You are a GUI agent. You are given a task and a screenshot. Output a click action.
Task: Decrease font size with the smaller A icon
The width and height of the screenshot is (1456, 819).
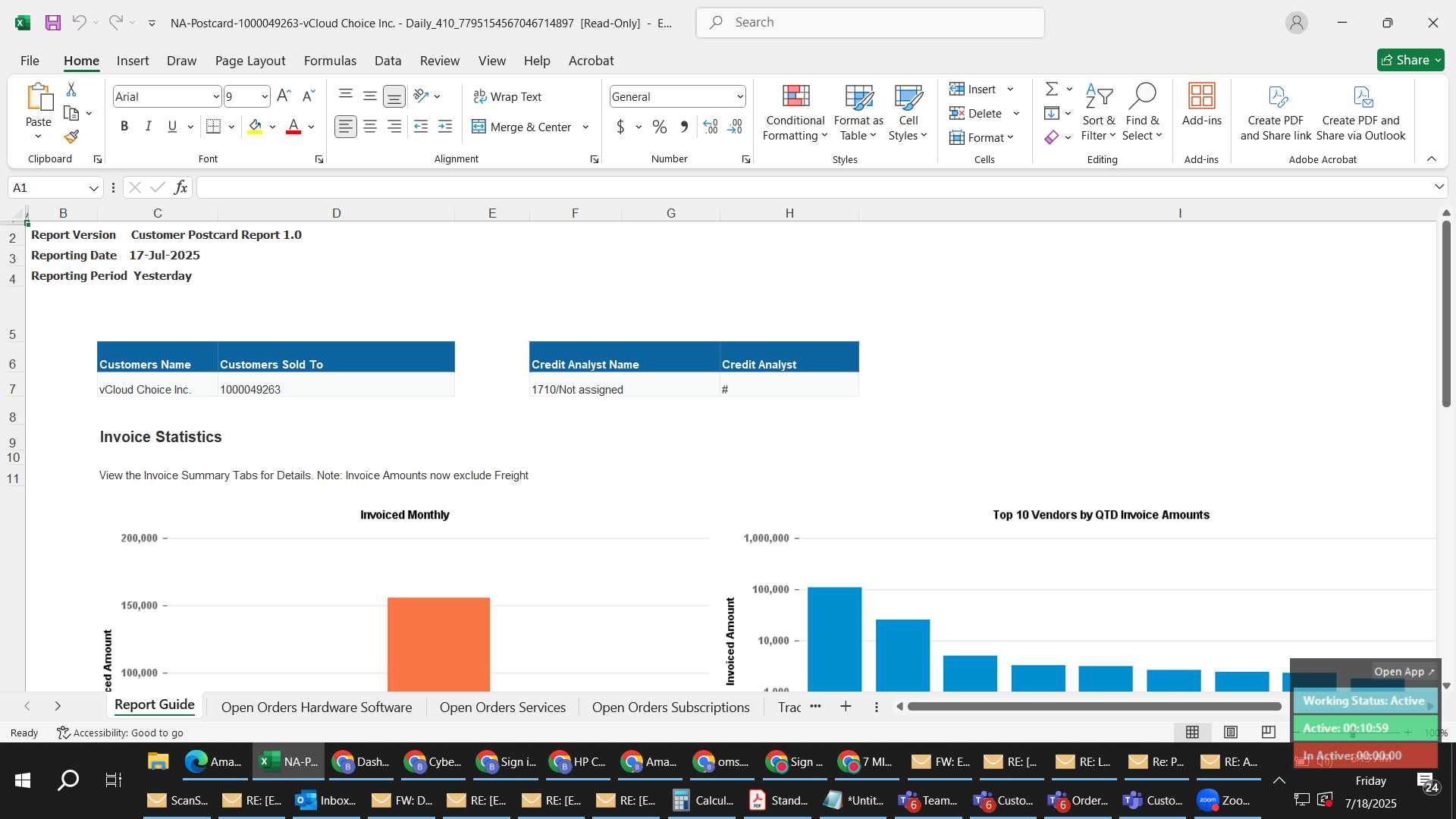point(308,96)
